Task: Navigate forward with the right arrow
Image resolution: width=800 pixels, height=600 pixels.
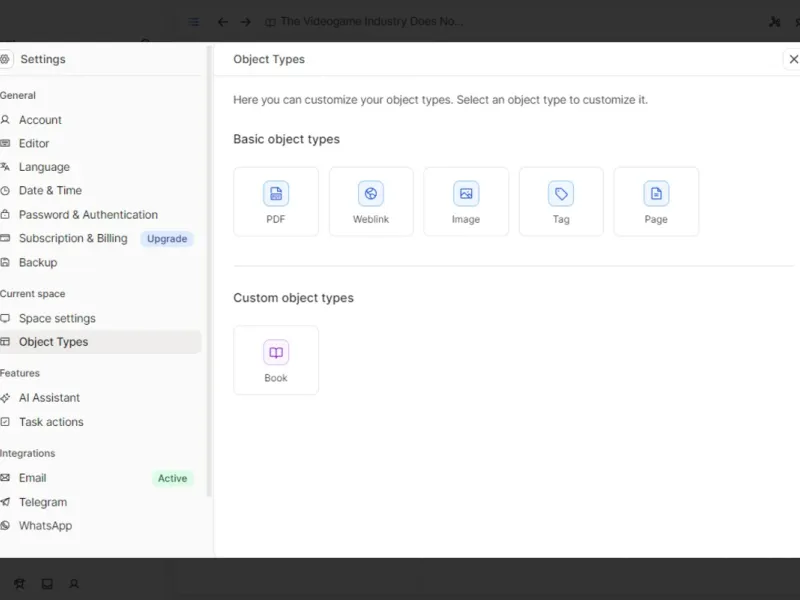Action: pos(246,22)
